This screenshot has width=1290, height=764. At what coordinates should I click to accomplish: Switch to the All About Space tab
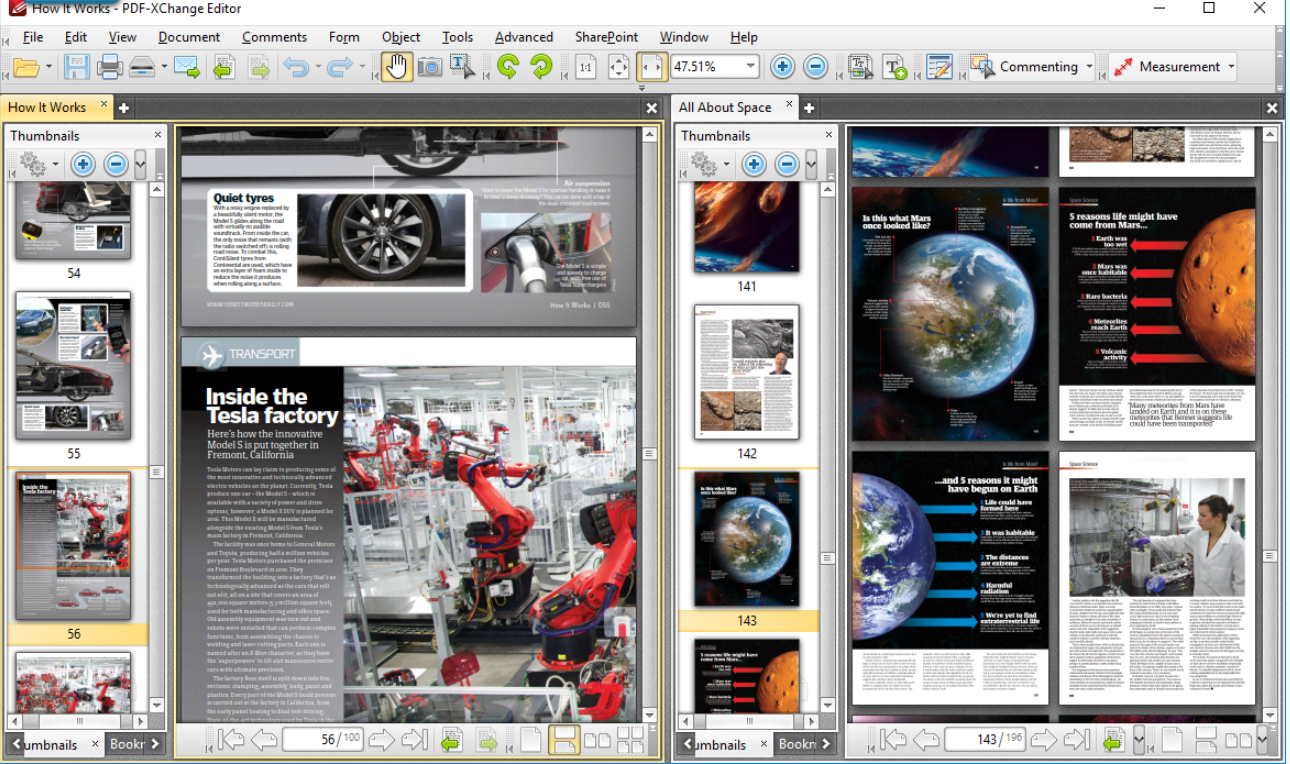(x=725, y=107)
